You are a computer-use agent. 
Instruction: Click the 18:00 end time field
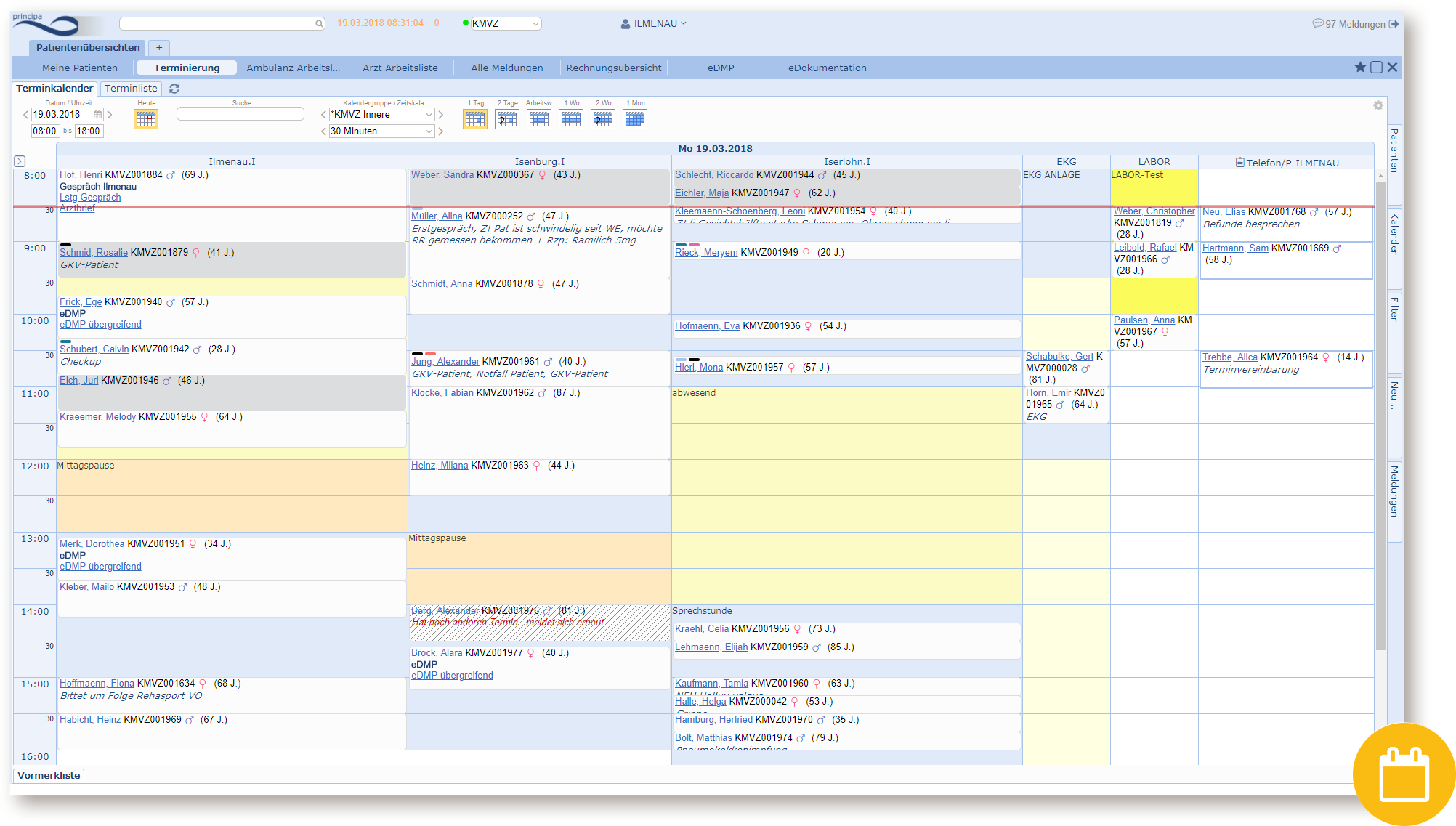[x=89, y=131]
